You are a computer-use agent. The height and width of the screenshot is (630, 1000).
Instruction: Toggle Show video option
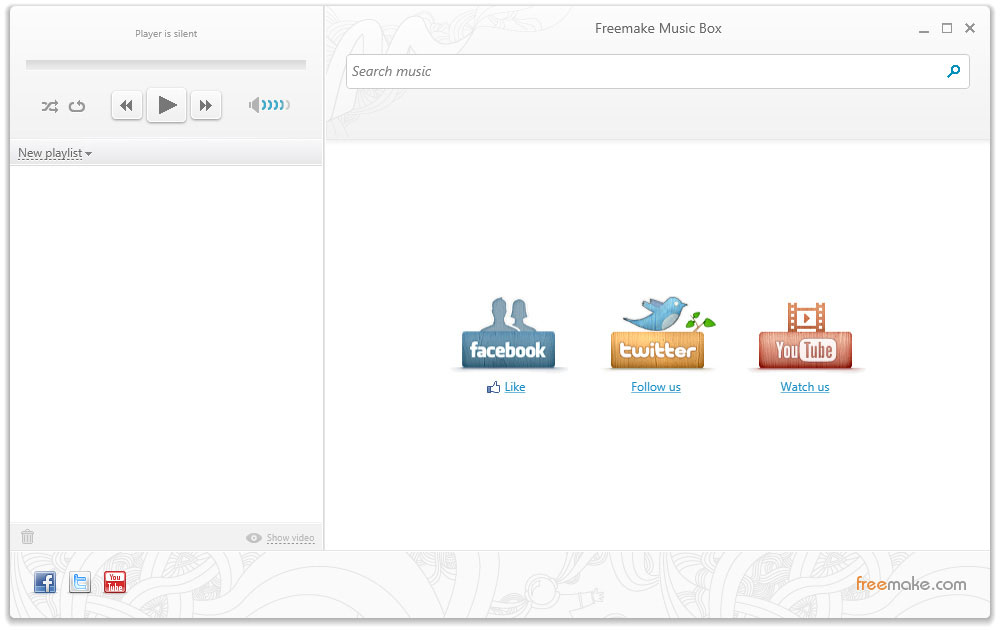pyautogui.click(x=281, y=538)
